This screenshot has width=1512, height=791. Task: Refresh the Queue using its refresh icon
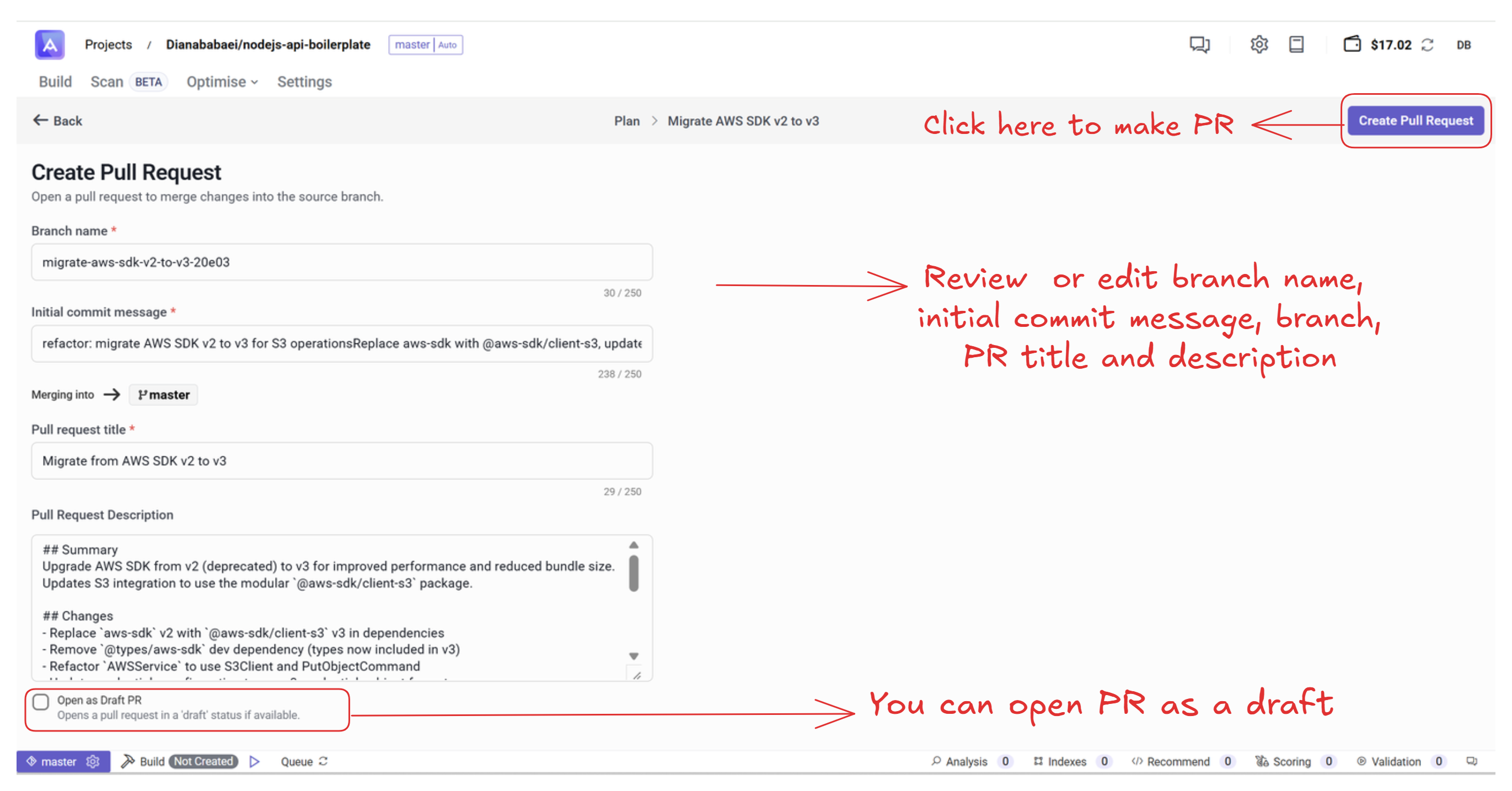(324, 761)
